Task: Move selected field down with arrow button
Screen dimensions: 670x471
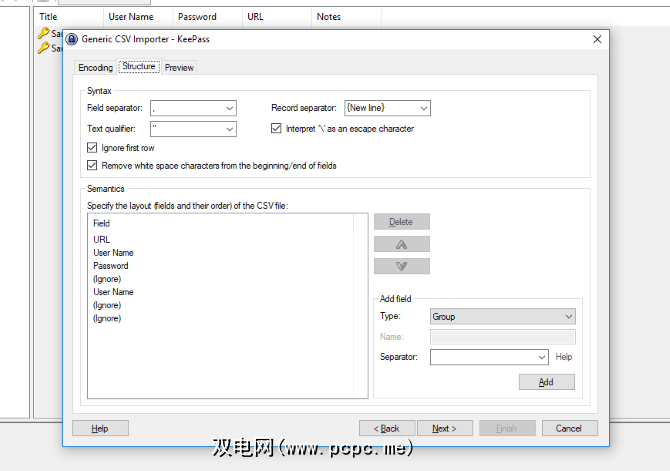Action: [402, 266]
